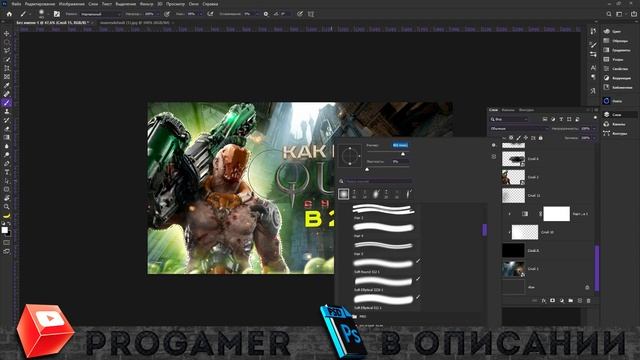
Task: Open opacity slider arrow in options bar
Action: pyautogui.click(x=158, y=14)
